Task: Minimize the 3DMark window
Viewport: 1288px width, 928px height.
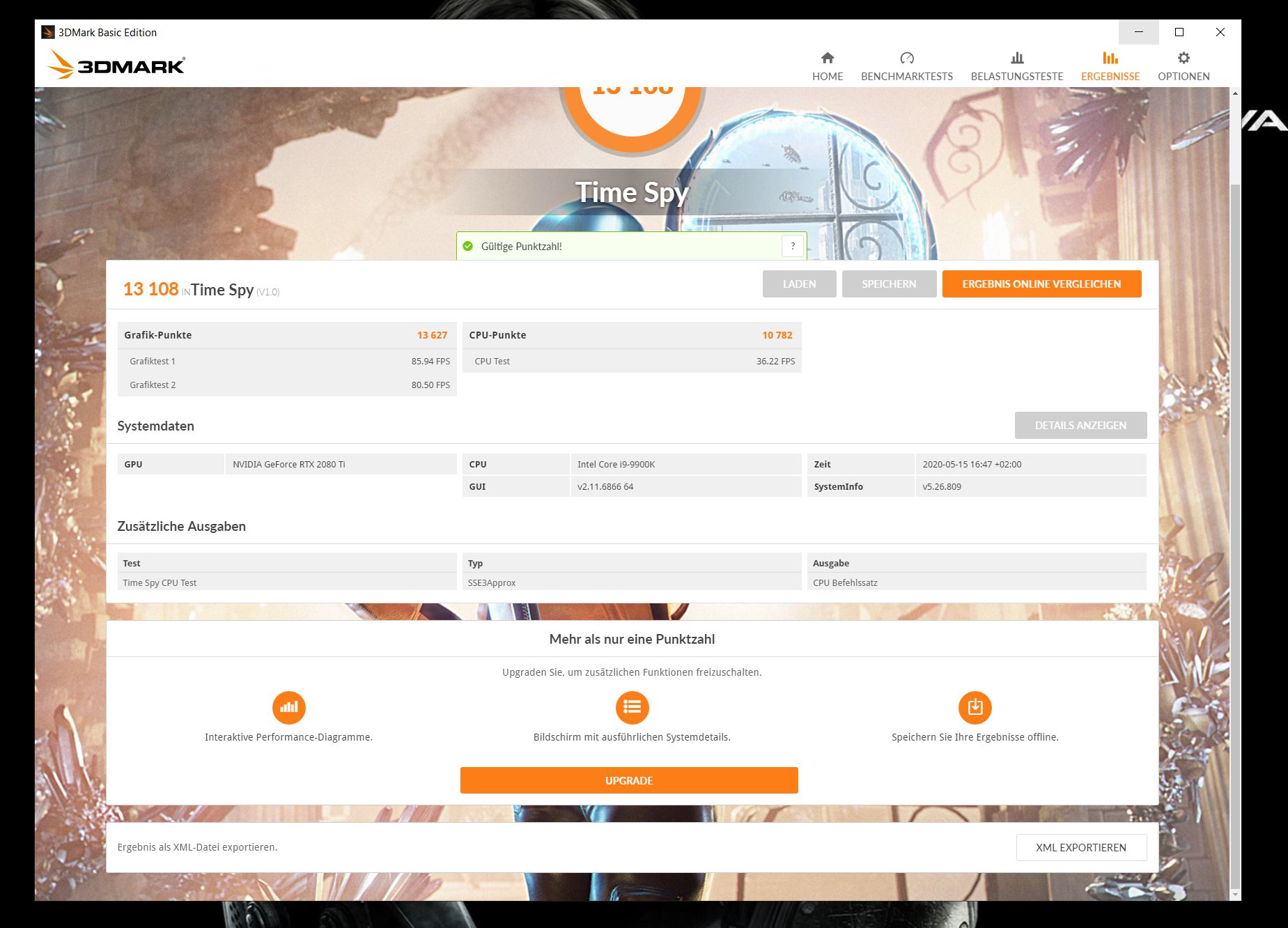Action: (1138, 32)
